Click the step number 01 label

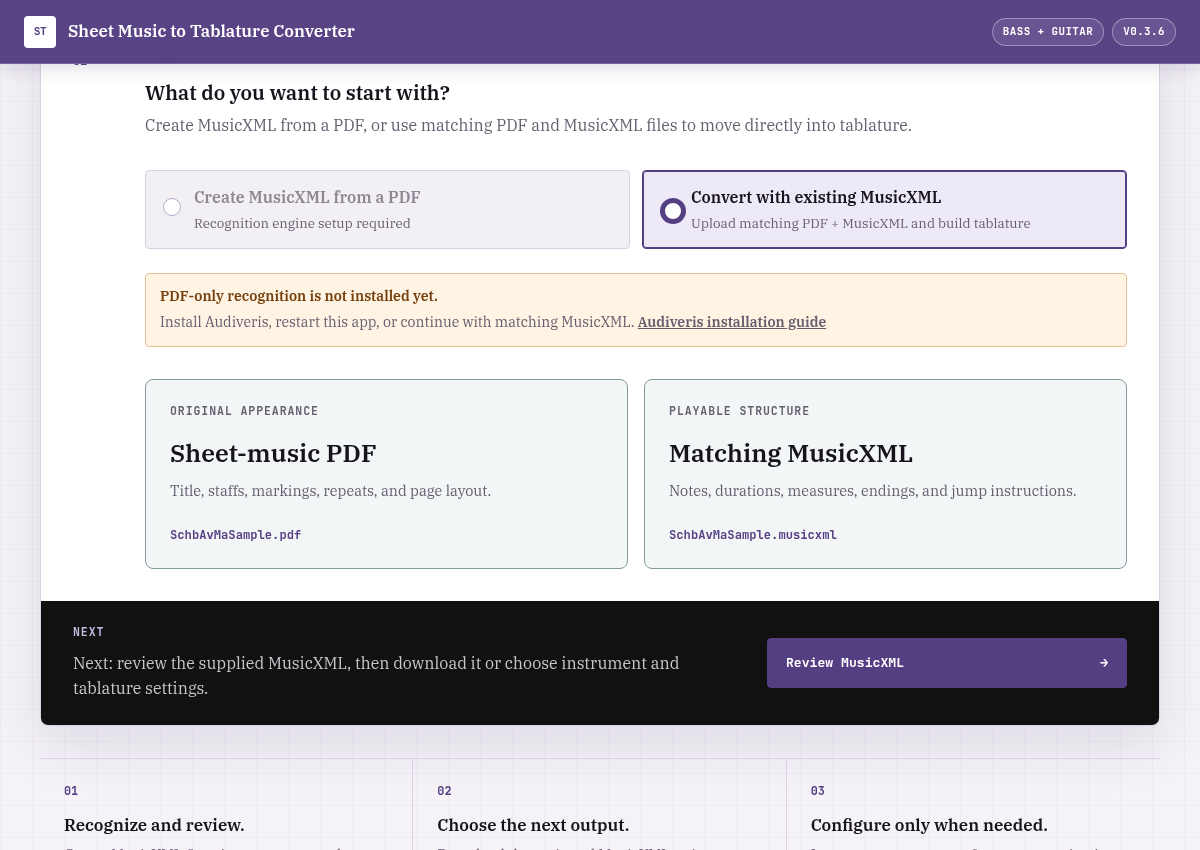pyautogui.click(x=71, y=791)
